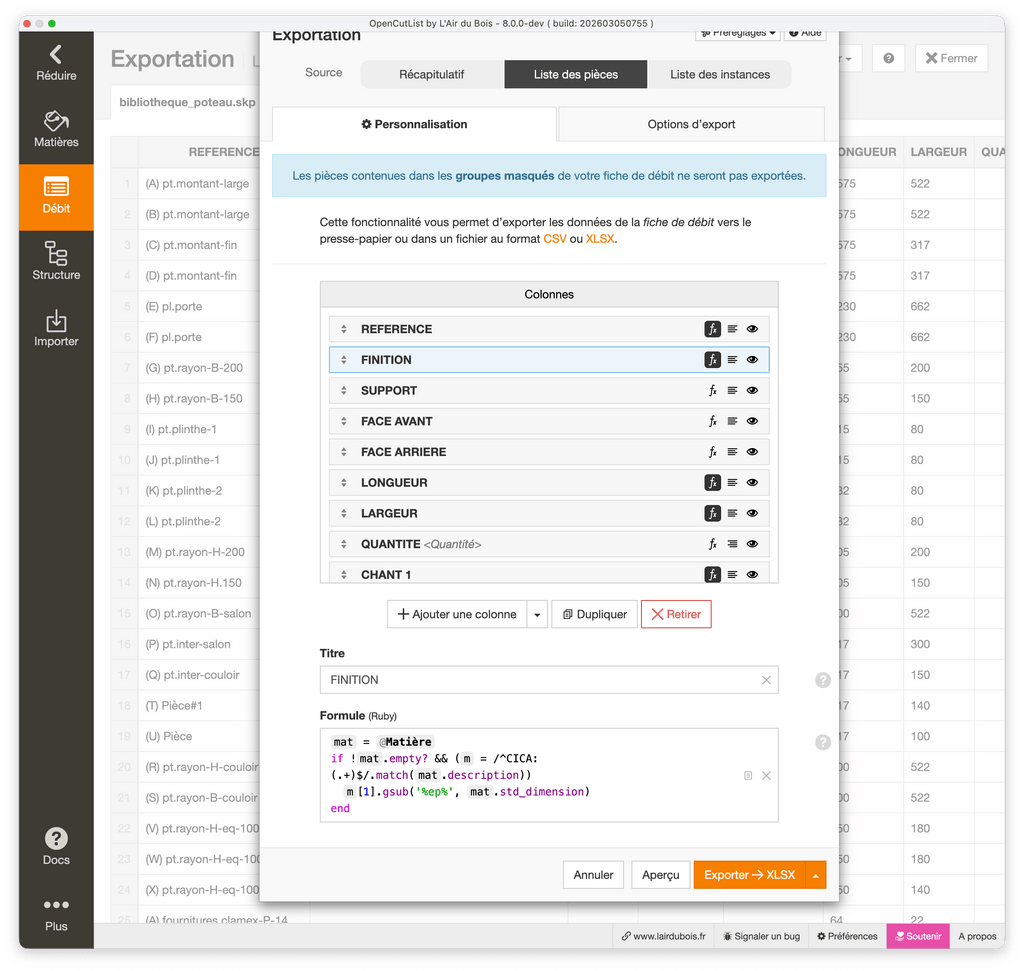Toggle eye icon for LARGEUR column
The width and height of the screenshot is (1024, 971).
752,514
